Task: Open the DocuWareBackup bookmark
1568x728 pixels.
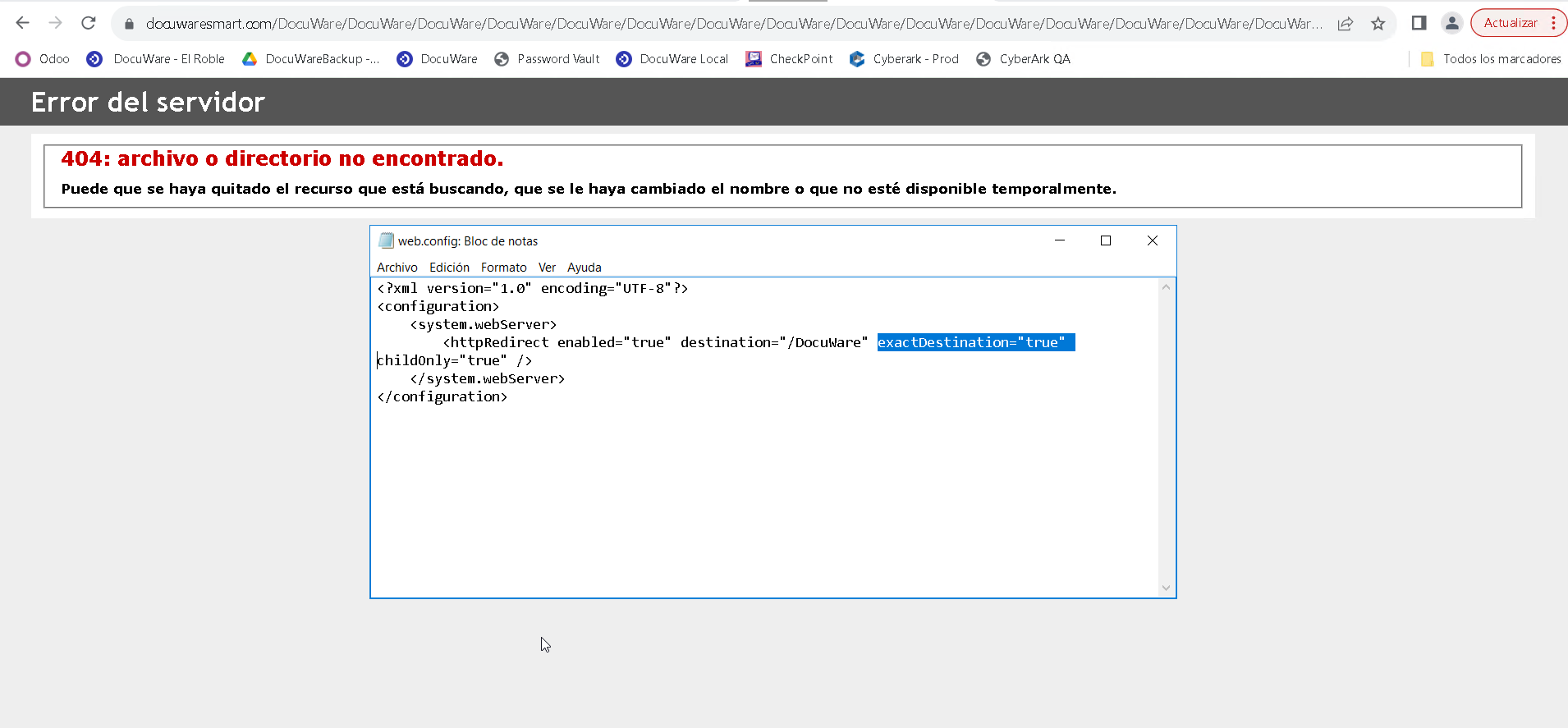Action: 310,59
